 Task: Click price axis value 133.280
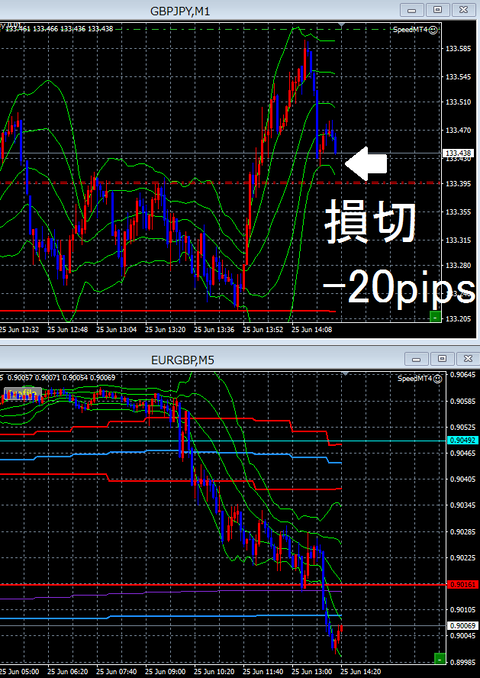(x=458, y=265)
